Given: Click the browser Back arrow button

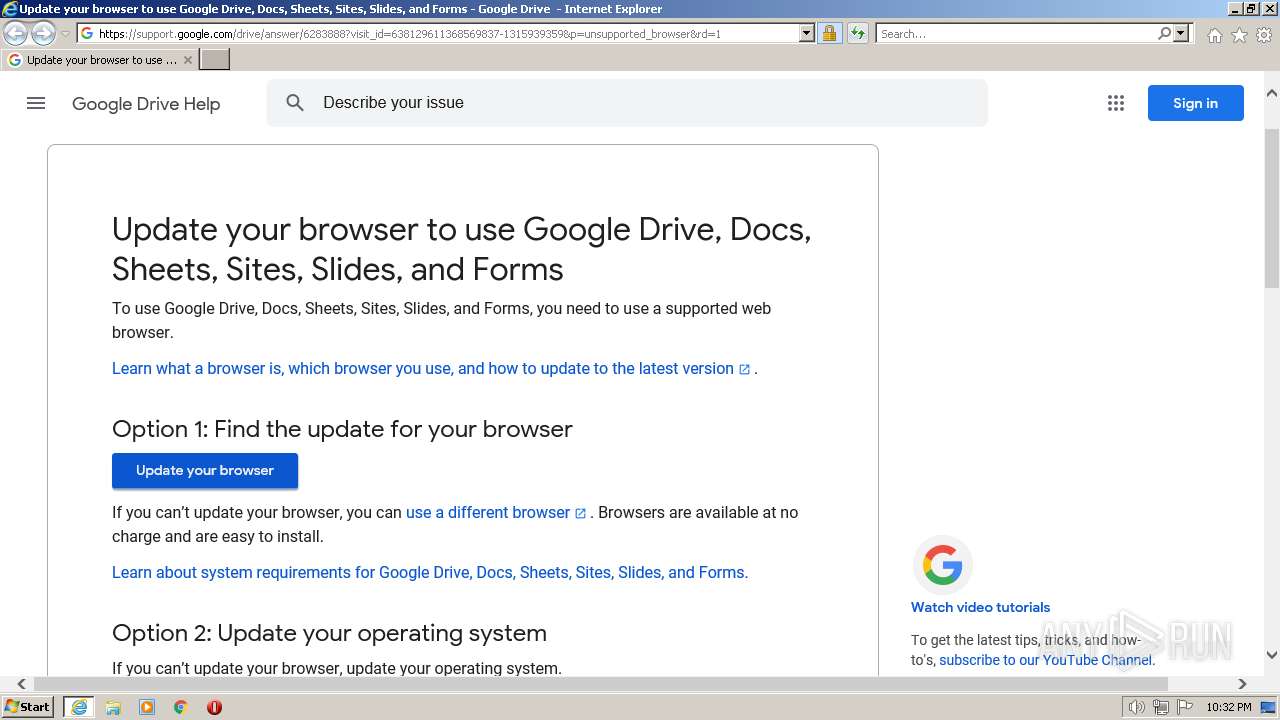Looking at the screenshot, I should pos(15,34).
